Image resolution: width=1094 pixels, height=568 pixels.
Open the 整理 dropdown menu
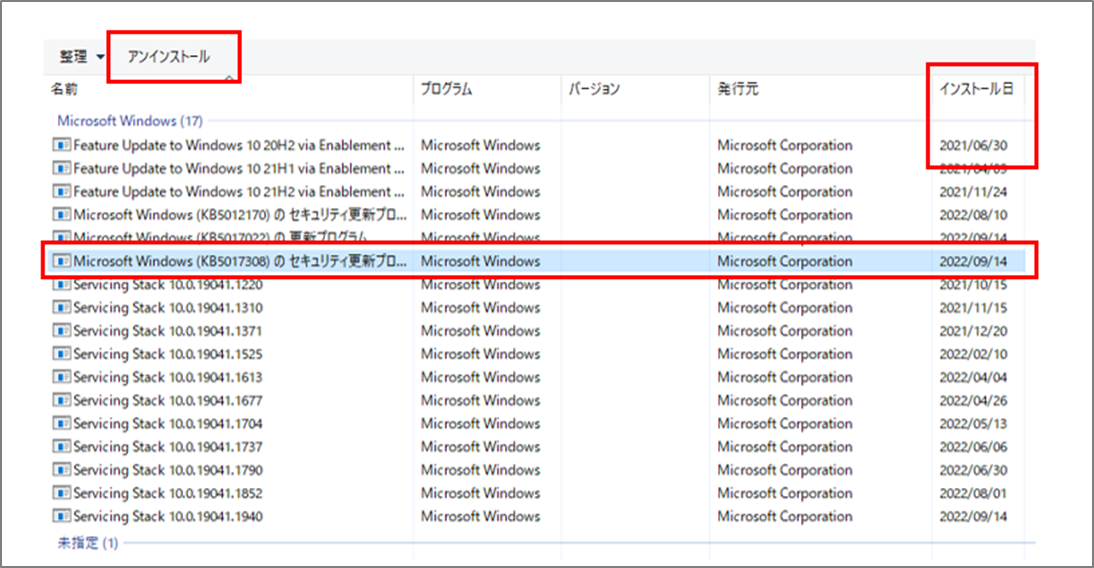pos(81,57)
